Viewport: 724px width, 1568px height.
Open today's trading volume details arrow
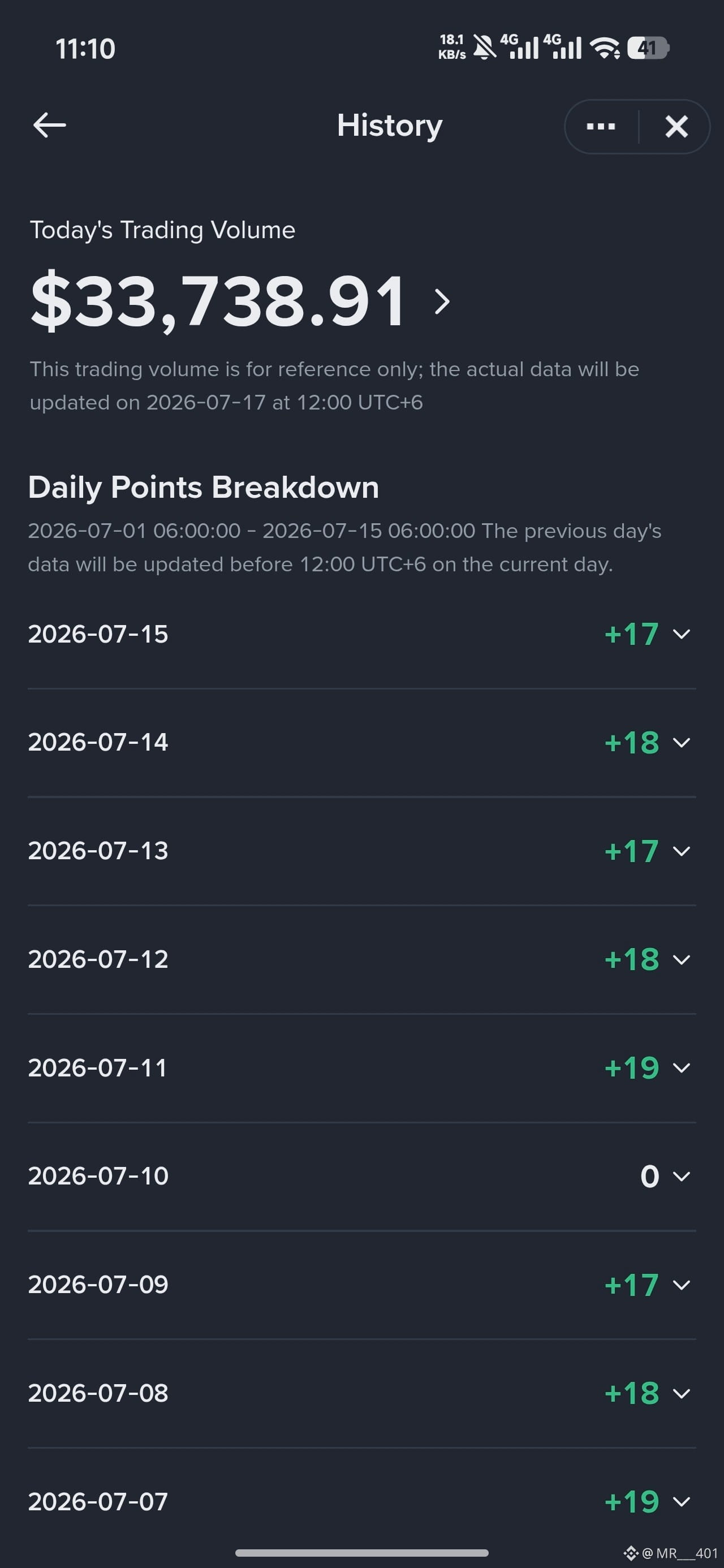(x=443, y=301)
